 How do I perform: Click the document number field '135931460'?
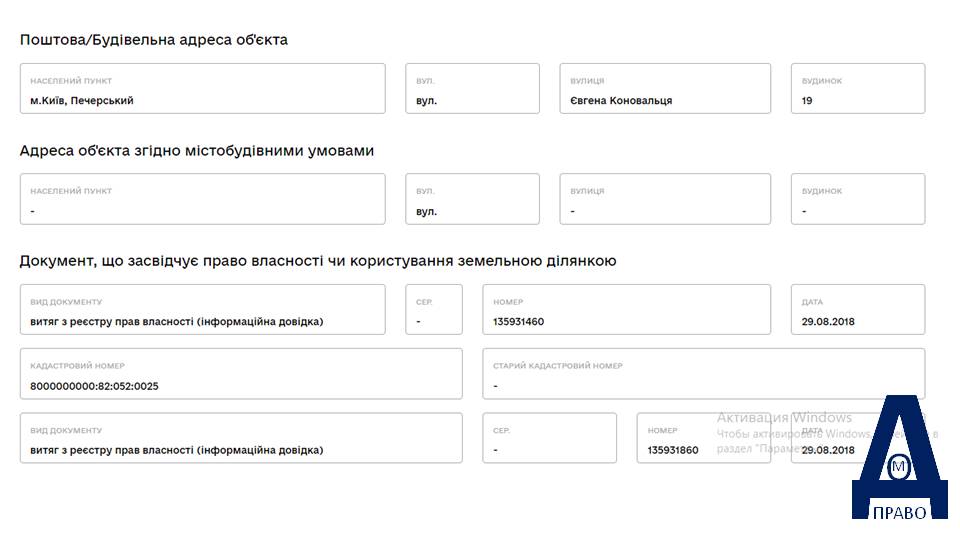pyautogui.click(x=627, y=310)
